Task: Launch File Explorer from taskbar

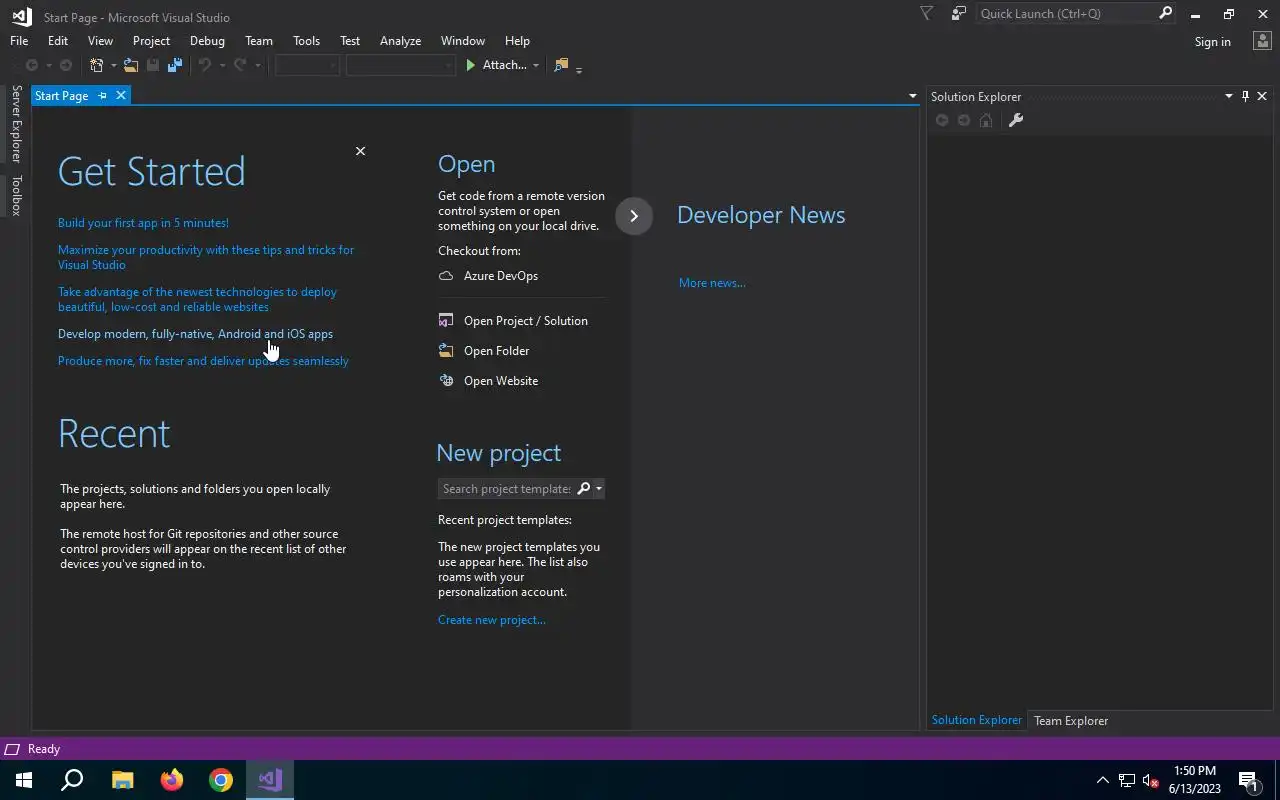Action: tap(122, 780)
